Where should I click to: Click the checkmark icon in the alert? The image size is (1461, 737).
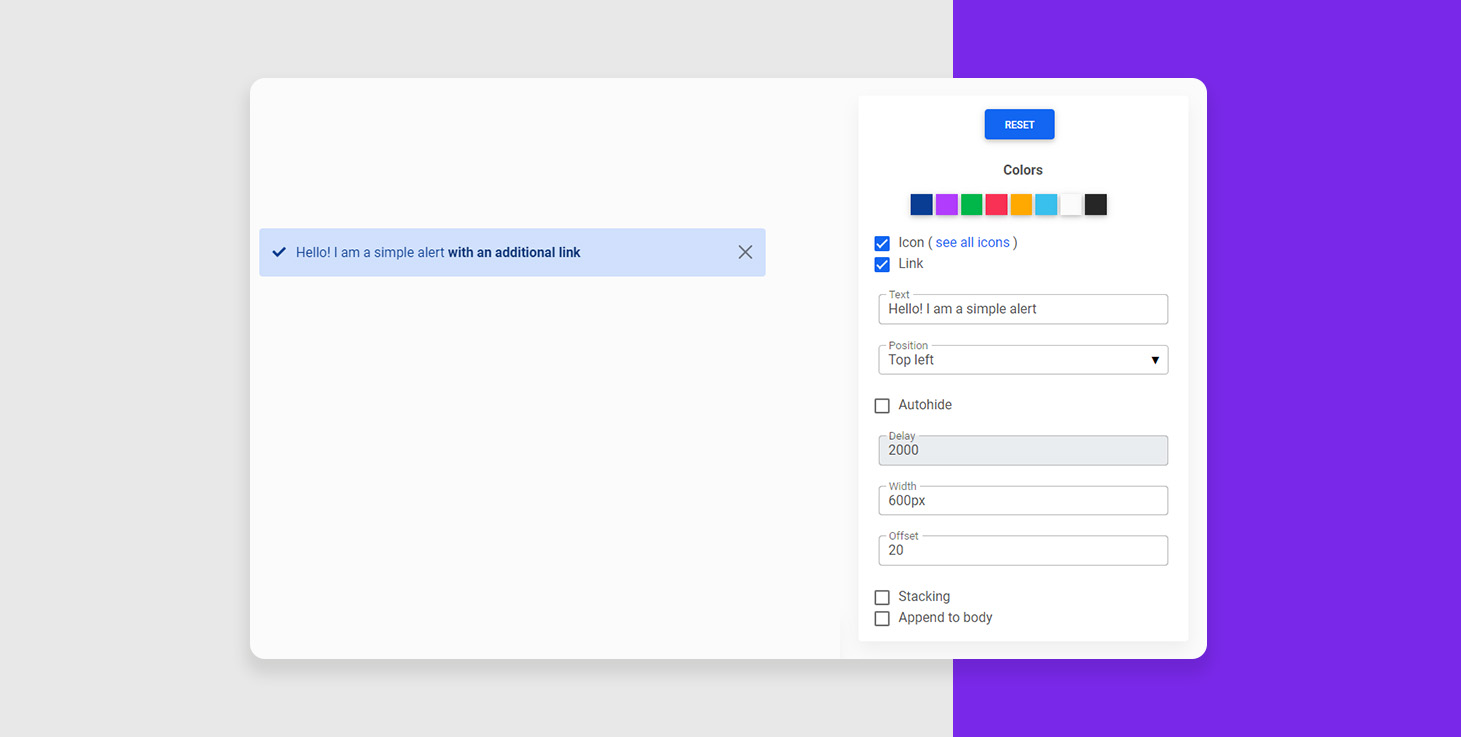pos(279,252)
